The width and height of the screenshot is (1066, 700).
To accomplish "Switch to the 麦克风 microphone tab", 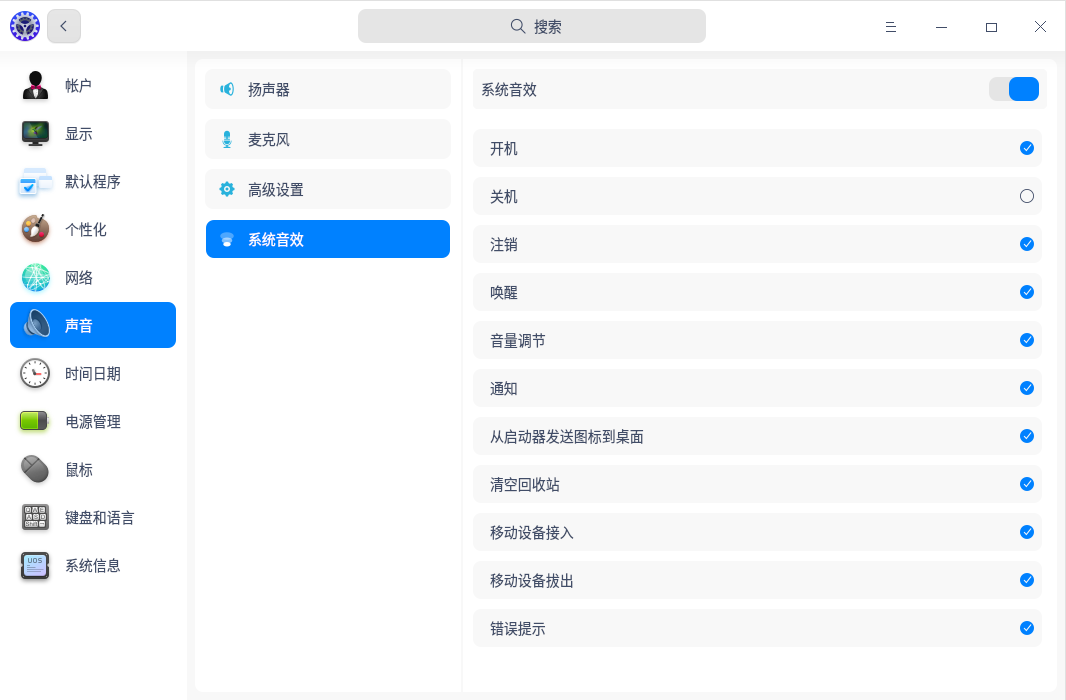I will (x=328, y=139).
